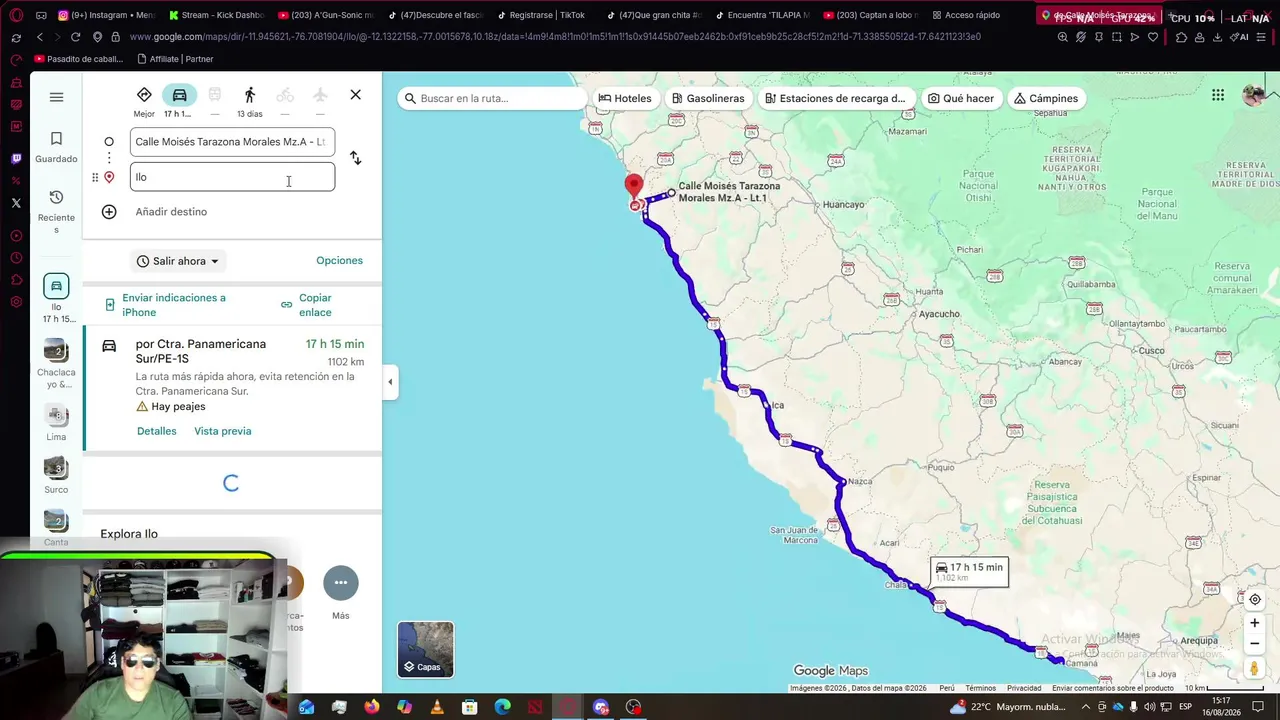The height and width of the screenshot is (720, 1280).
Task: Click the destination field Ilo
Action: tap(232, 177)
